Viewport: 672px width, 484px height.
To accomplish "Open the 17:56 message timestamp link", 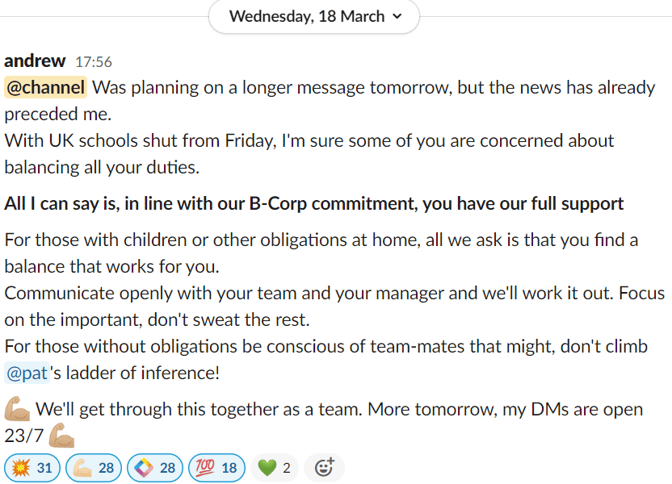I will (x=93, y=62).
